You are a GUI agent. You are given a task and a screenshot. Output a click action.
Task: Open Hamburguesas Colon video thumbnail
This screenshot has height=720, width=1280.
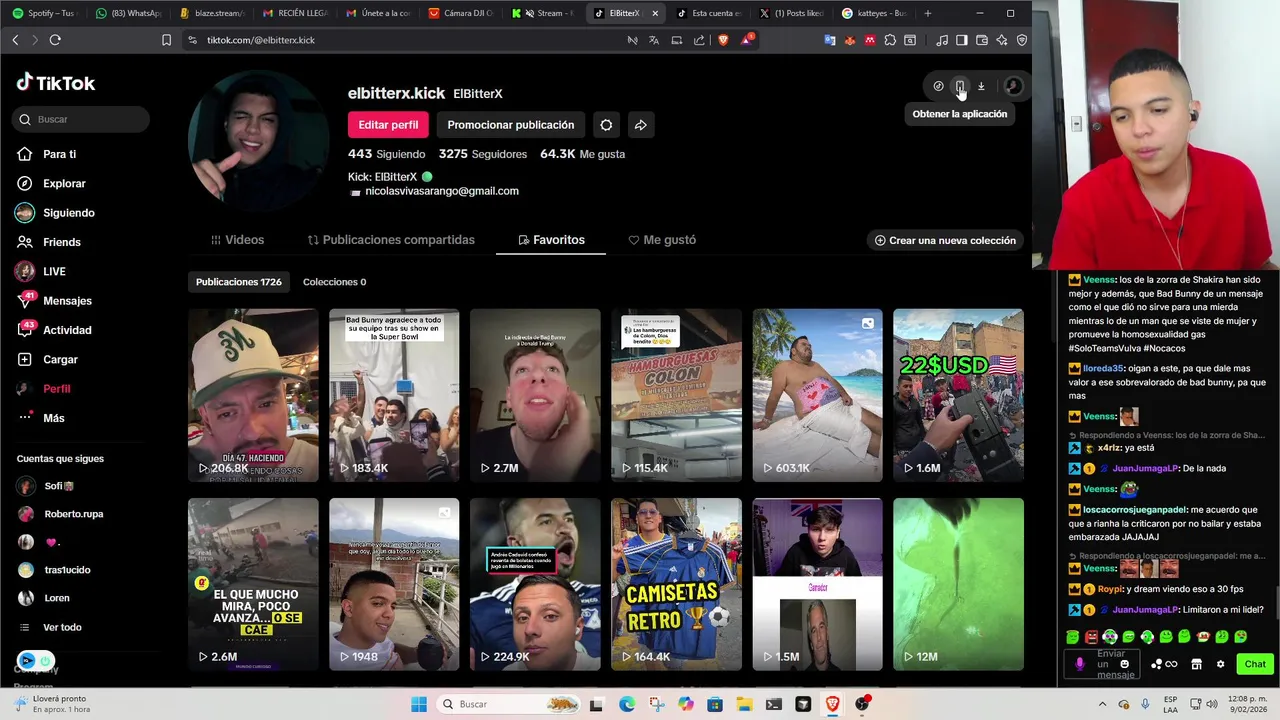click(676, 395)
